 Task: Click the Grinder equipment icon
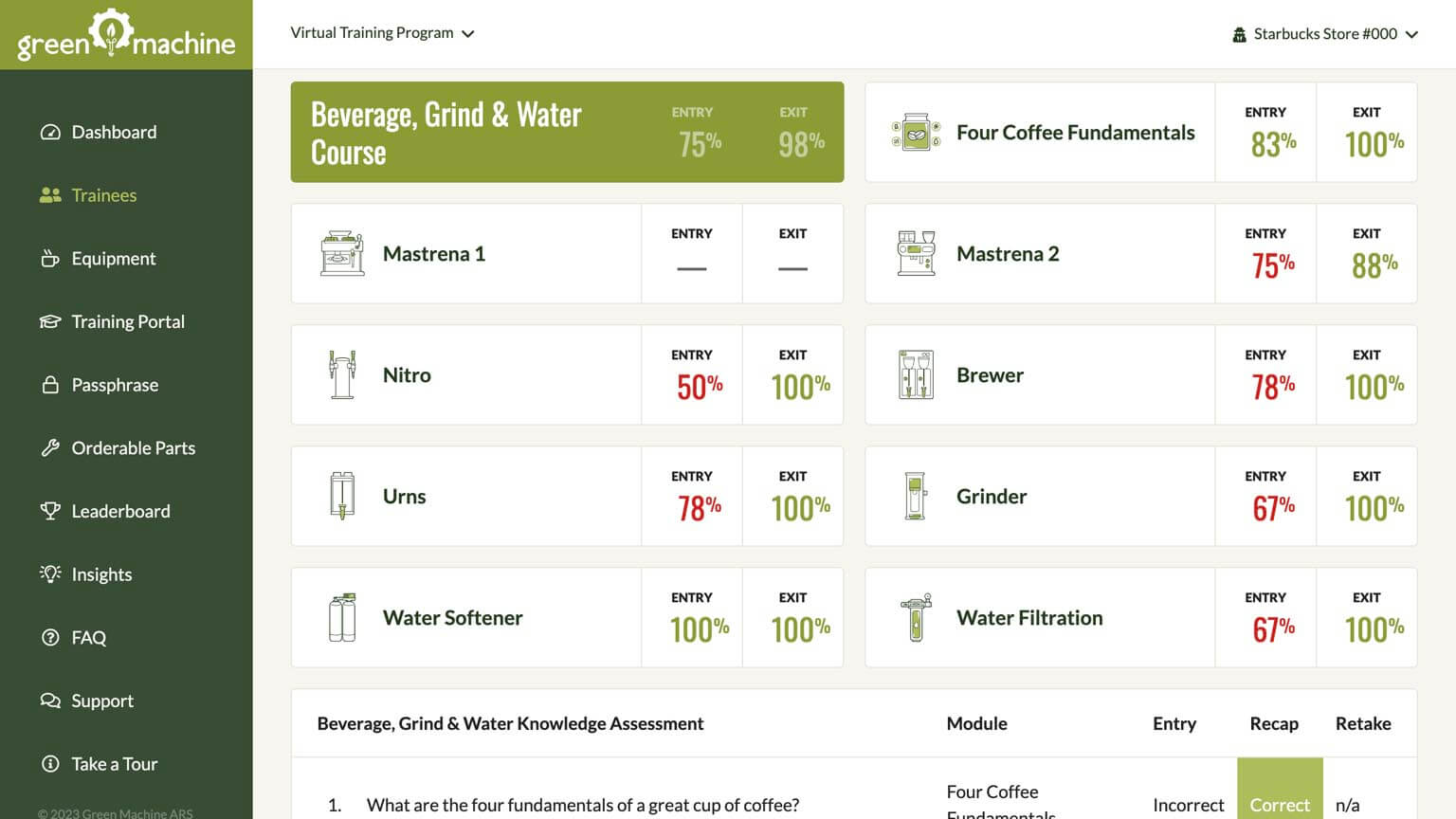[915, 496]
